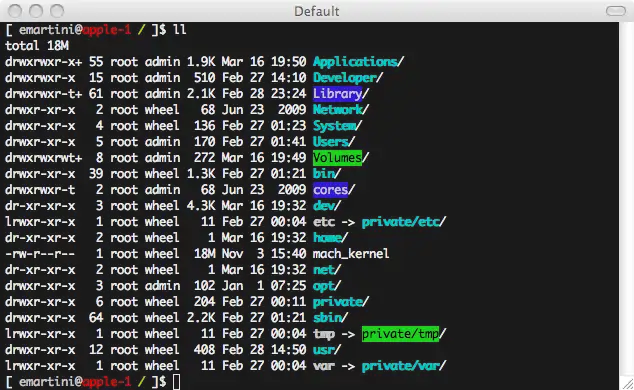
Task: Click the 23:24 time on Library row
Action: [288, 94]
